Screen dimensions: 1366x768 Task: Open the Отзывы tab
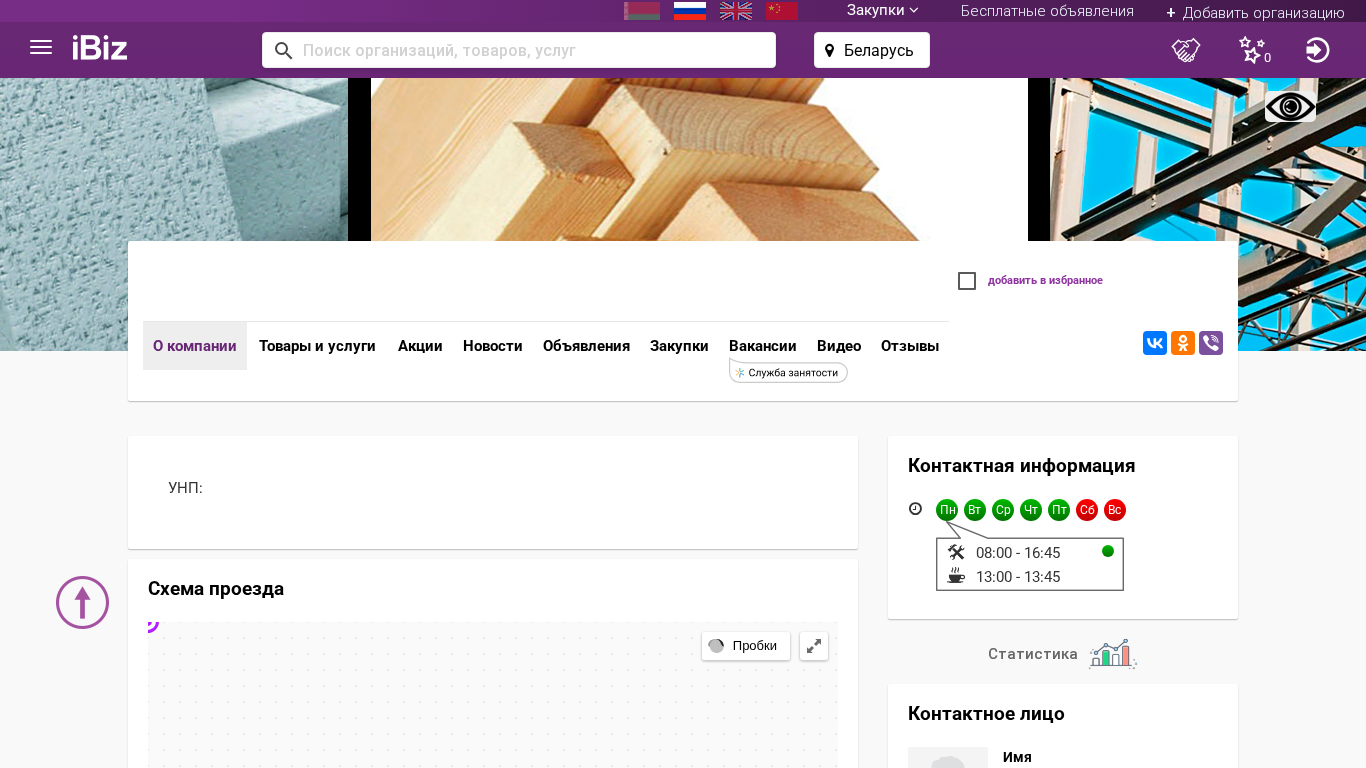tap(909, 346)
